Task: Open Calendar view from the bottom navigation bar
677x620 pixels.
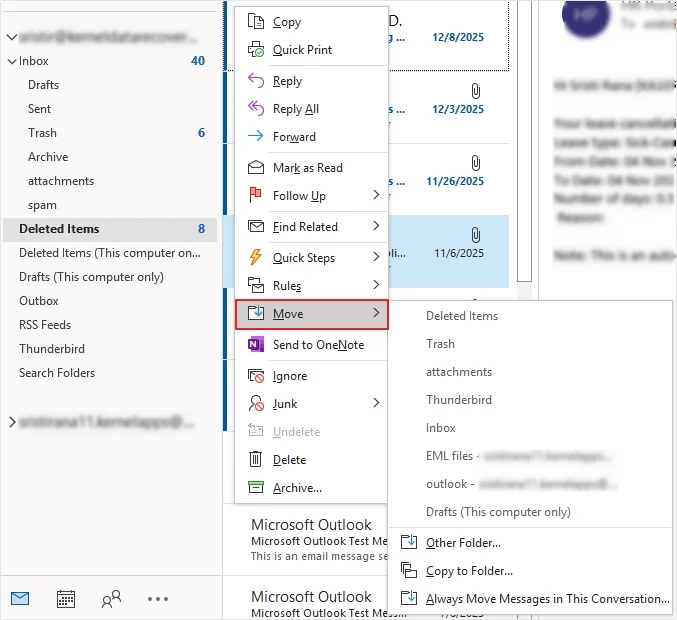Action: tap(66, 599)
